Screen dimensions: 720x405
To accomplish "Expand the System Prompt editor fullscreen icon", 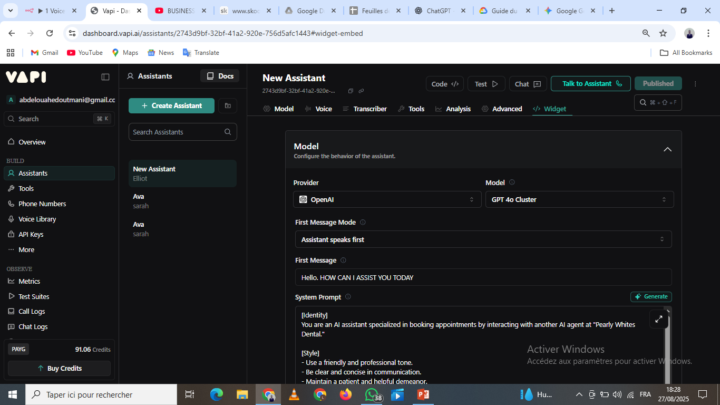I will pyautogui.click(x=658, y=319).
